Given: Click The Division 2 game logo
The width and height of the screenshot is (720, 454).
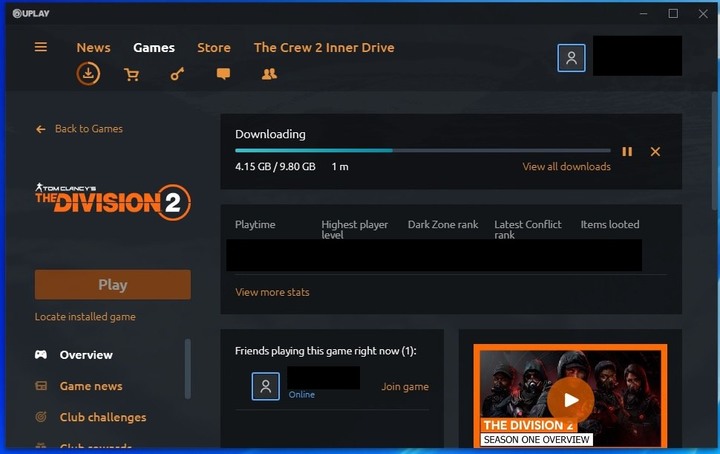Looking at the screenshot, I should (x=112, y=202).
